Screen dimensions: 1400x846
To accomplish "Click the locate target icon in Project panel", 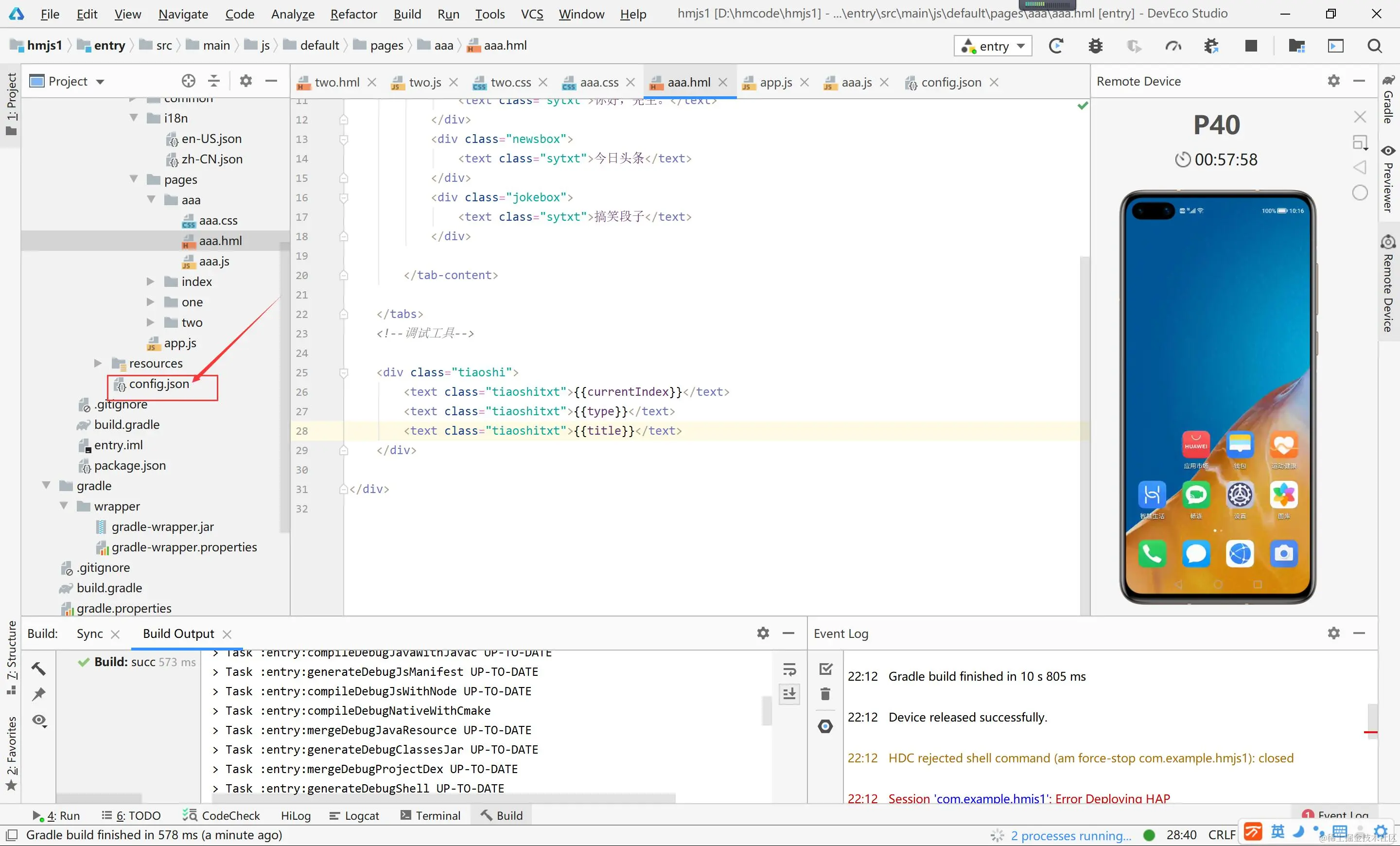I will pos(188,81).
